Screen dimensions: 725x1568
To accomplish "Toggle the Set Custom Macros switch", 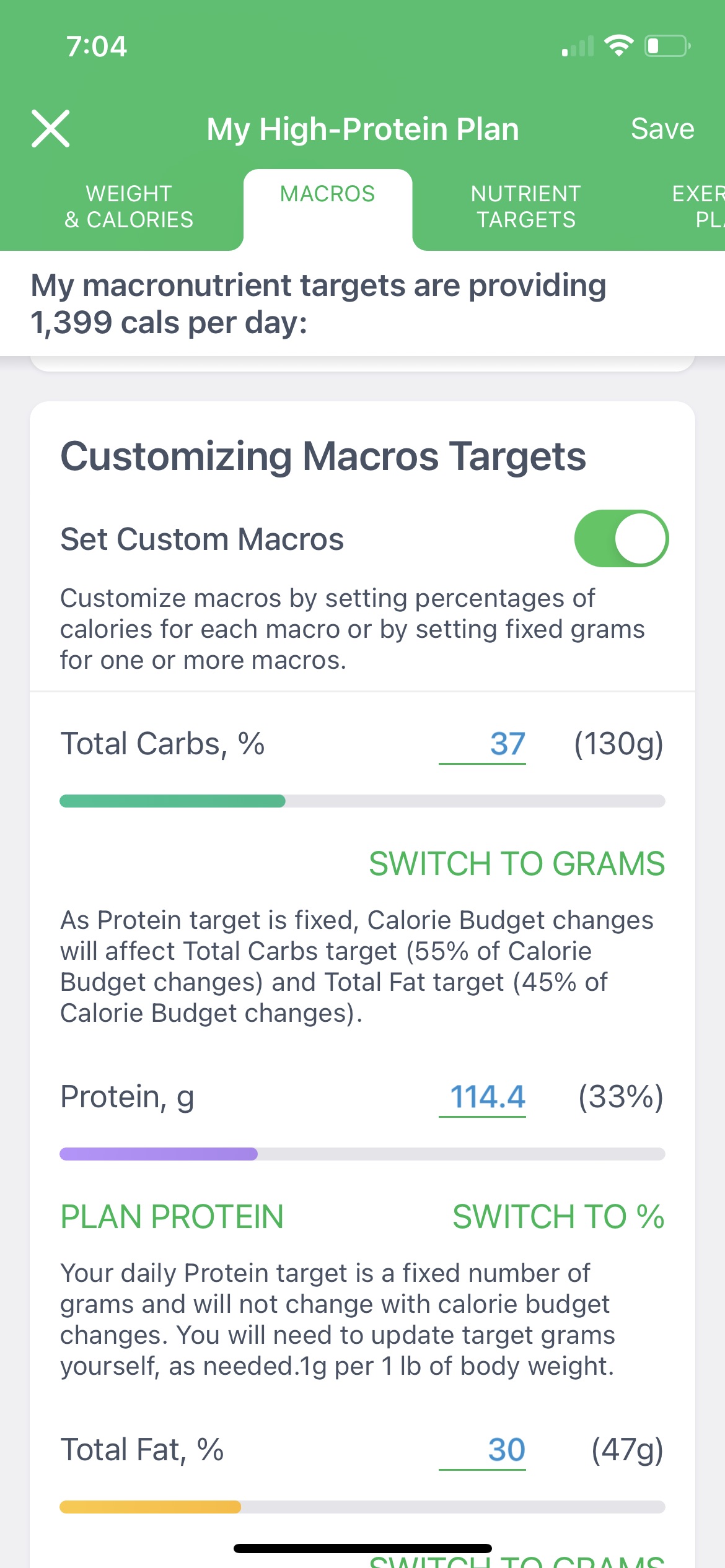I will [621, 539].
